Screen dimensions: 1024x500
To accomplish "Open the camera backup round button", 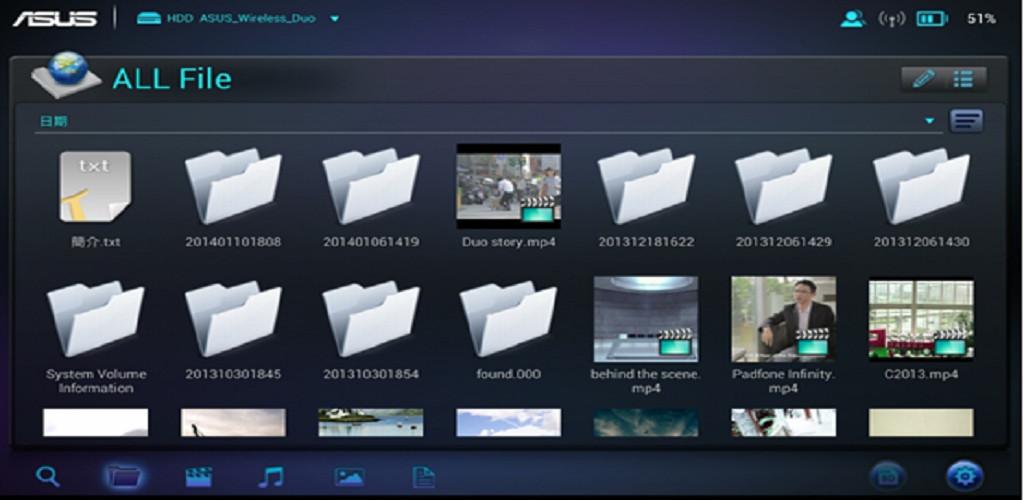I will (888, 477).
